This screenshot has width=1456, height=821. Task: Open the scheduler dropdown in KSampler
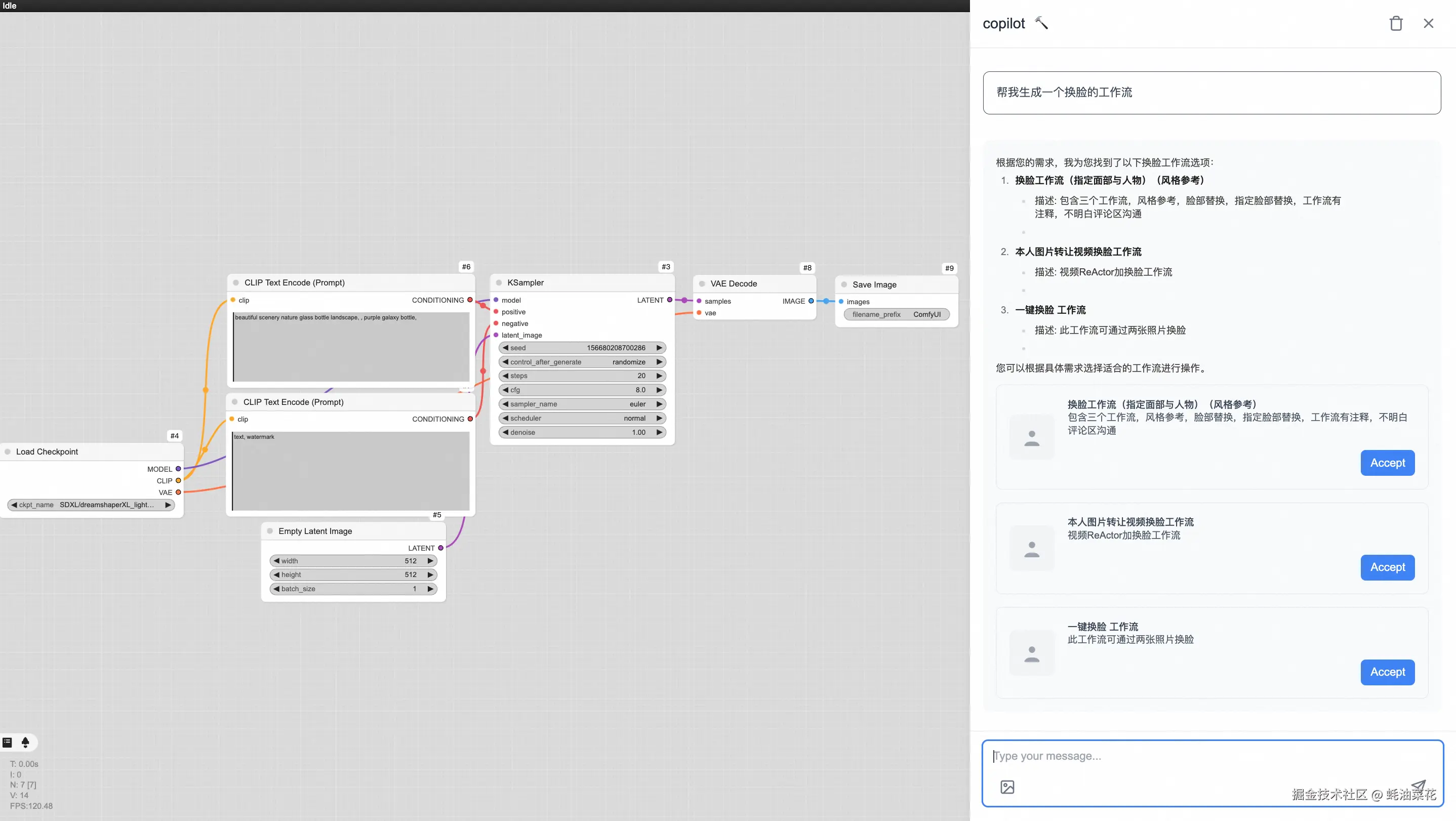pyautogui.click(x=582, y=418)
